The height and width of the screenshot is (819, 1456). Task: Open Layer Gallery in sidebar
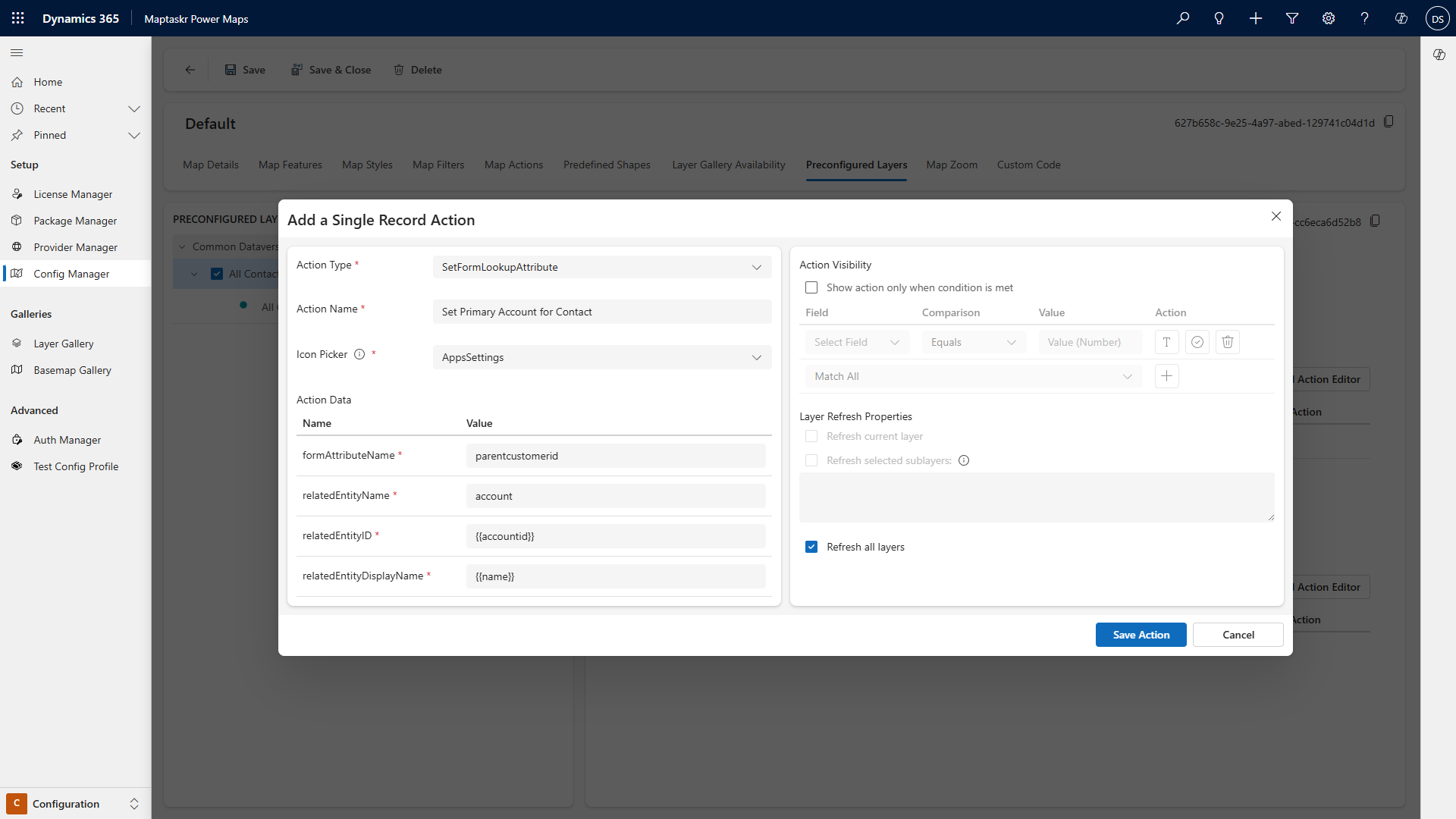click(x=64, y=344)
